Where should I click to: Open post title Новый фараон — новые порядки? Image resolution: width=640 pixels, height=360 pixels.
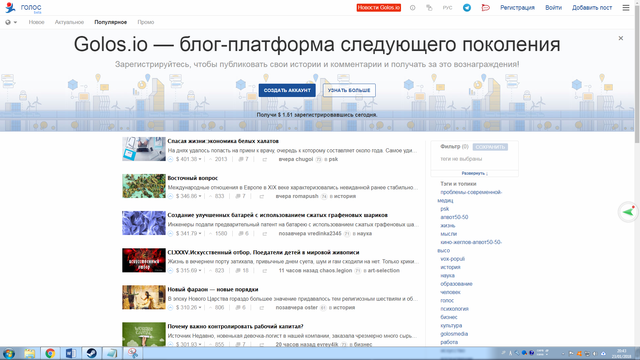pos(213,289)
